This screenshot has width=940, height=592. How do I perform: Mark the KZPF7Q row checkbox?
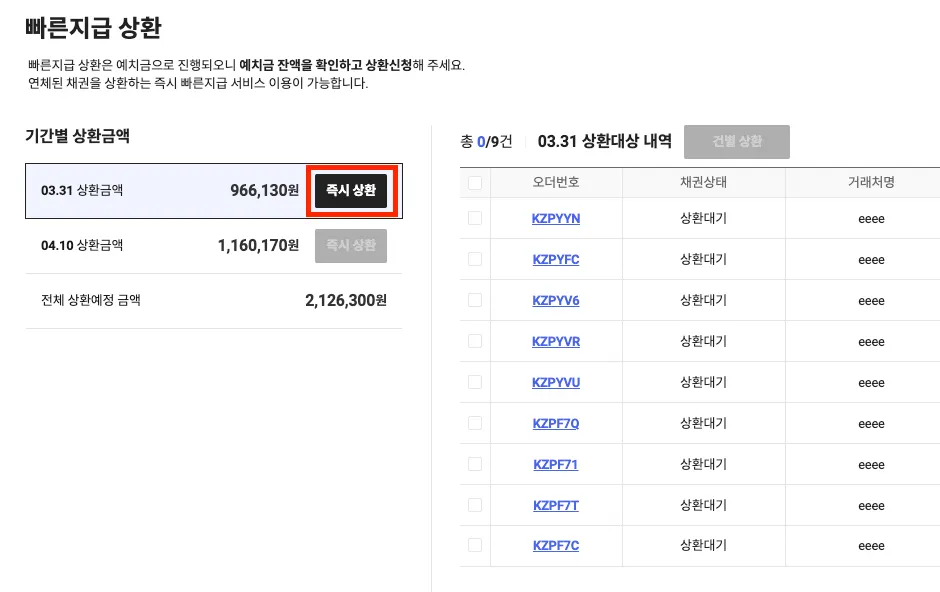coord(474,423)
